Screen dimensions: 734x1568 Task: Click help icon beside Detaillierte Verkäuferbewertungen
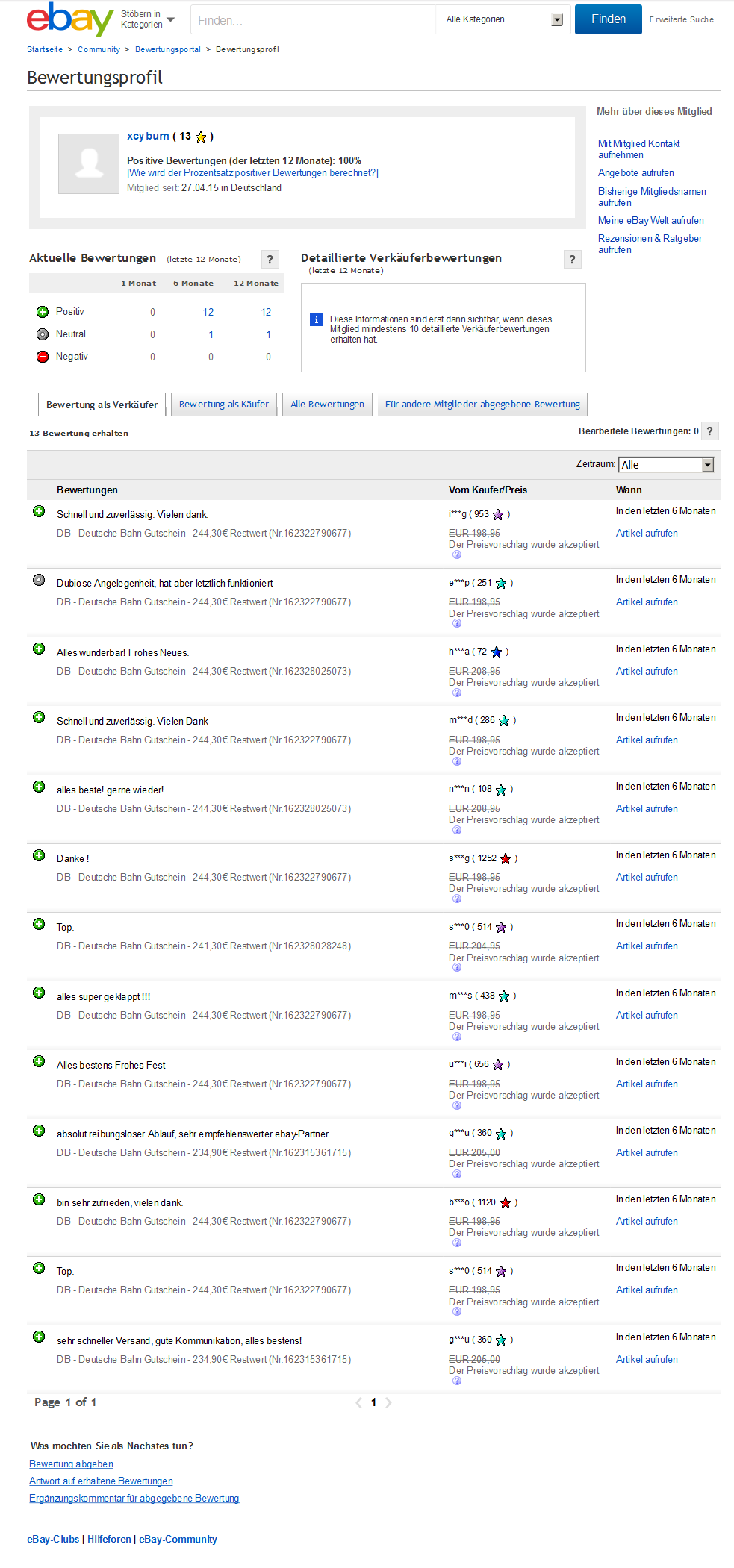pos(572,260)
